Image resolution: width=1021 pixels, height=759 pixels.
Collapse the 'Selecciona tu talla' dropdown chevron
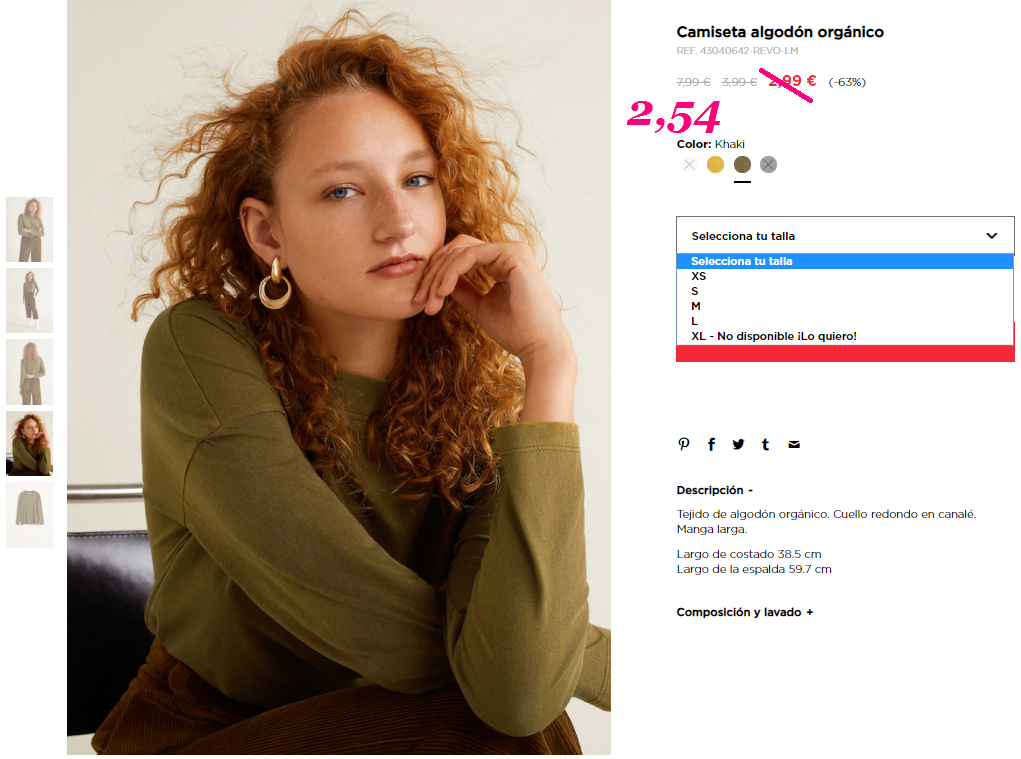(991, 236)
